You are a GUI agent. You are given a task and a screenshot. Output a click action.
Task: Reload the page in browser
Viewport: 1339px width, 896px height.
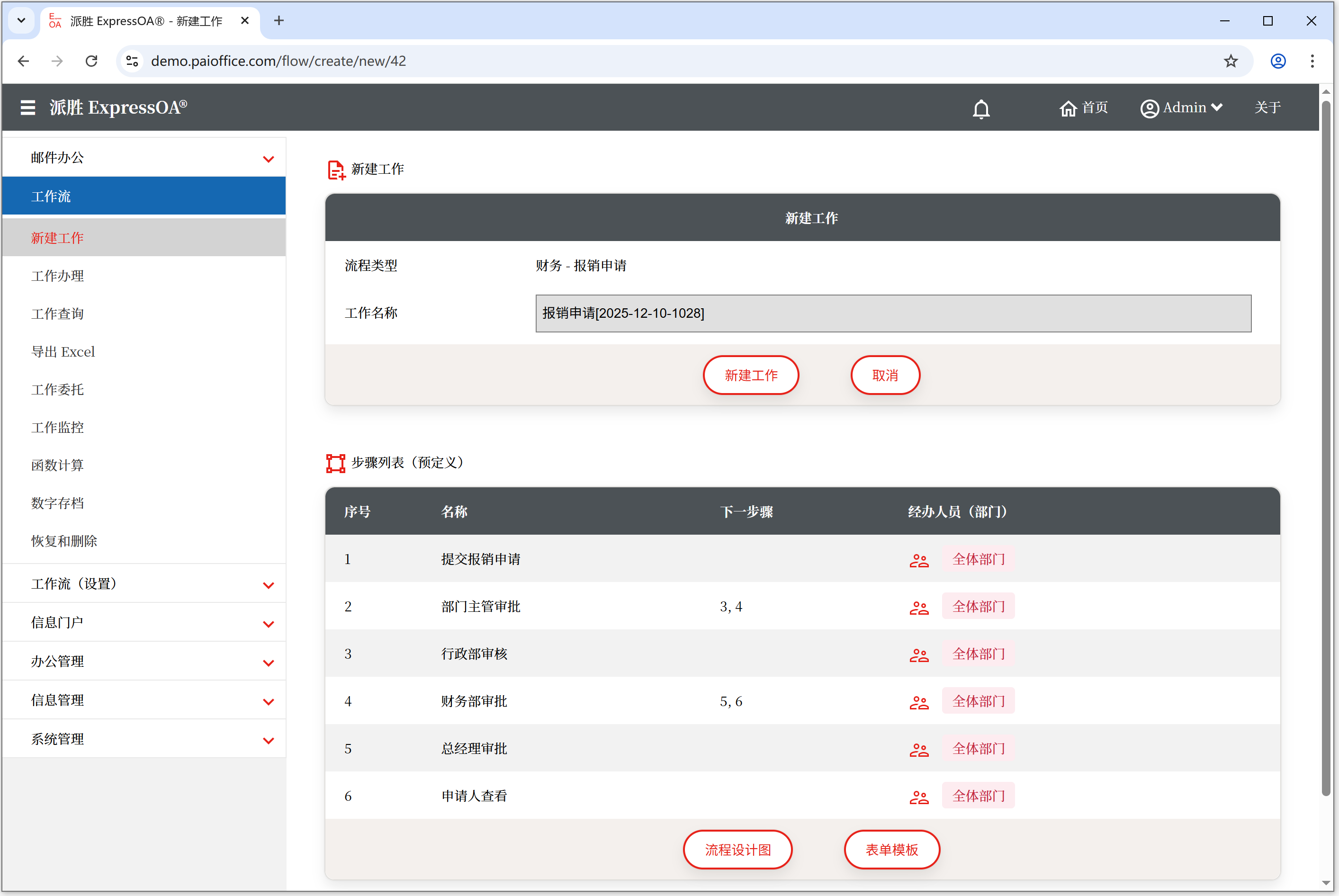(91, 61)
